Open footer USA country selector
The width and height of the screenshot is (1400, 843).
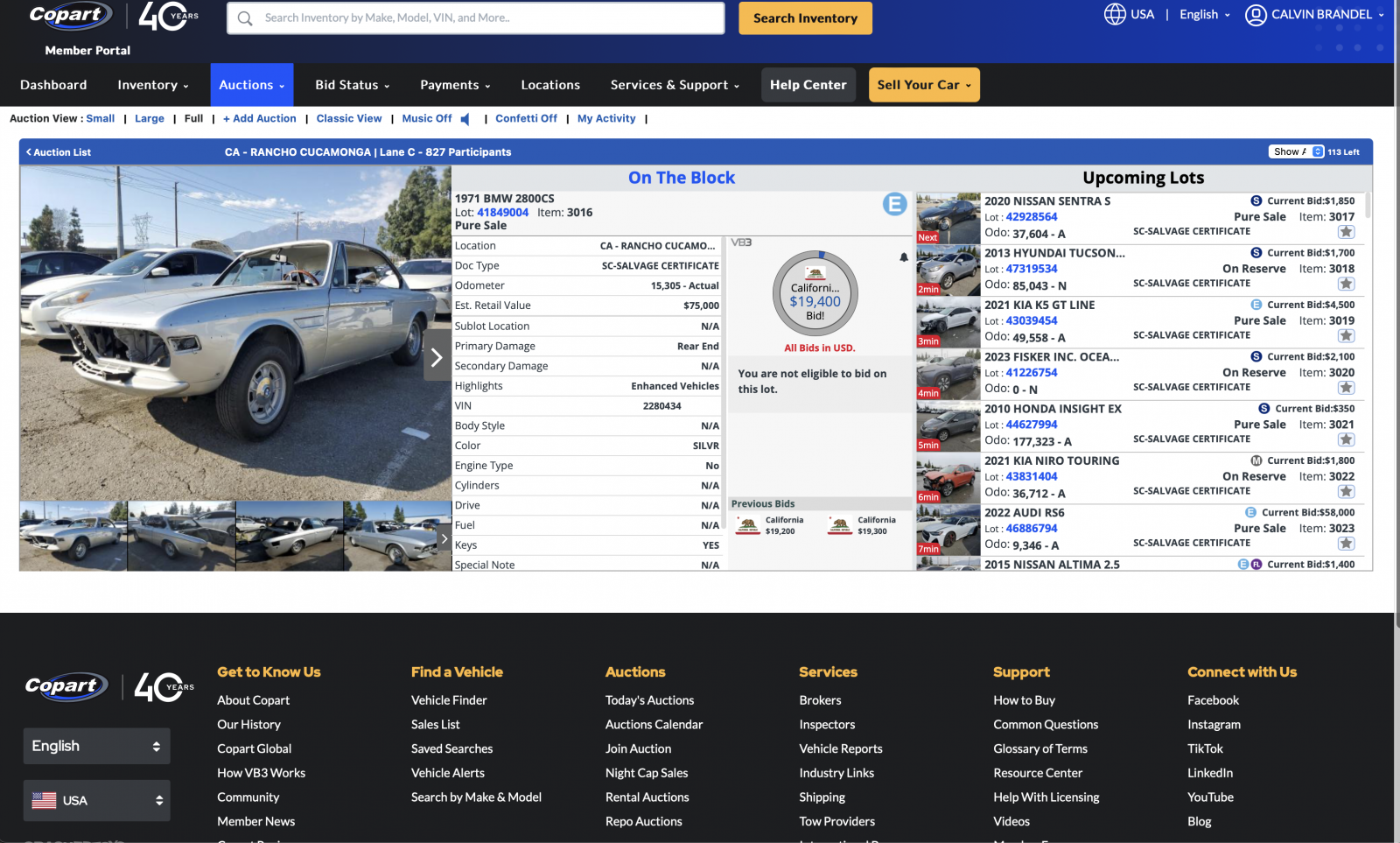(x=96, y=800)
